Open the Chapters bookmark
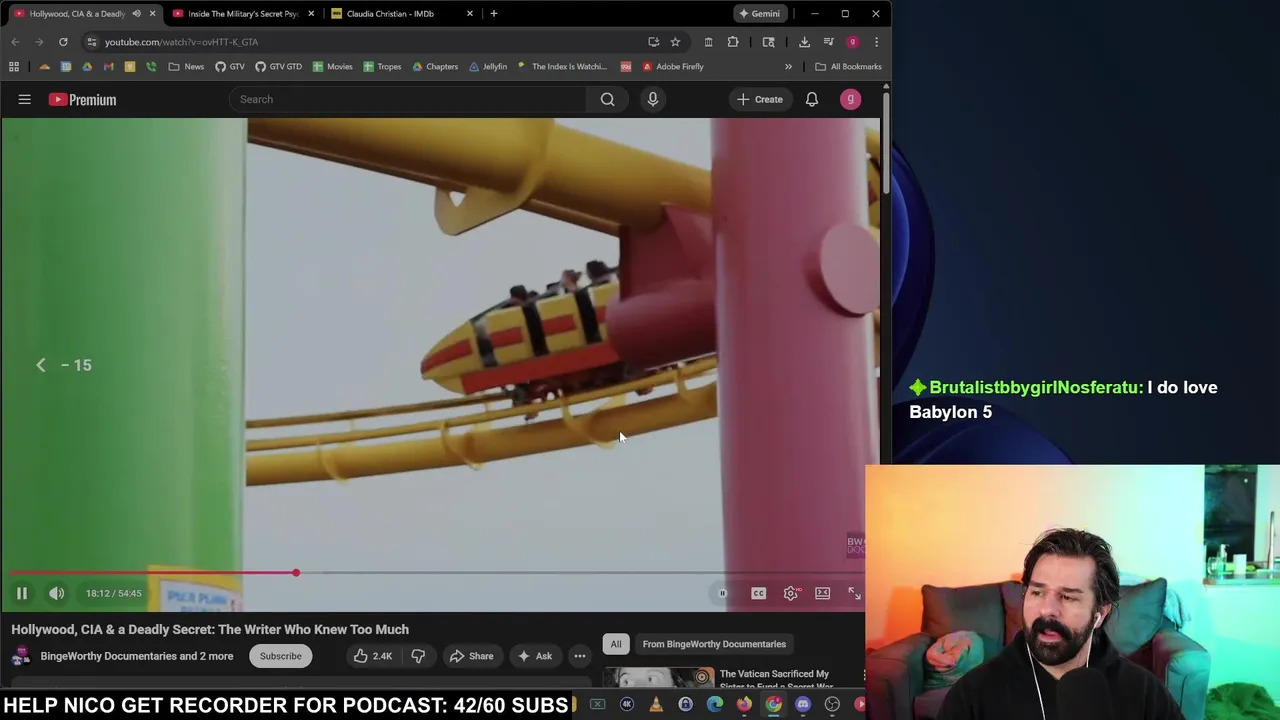 pos(435,67)
